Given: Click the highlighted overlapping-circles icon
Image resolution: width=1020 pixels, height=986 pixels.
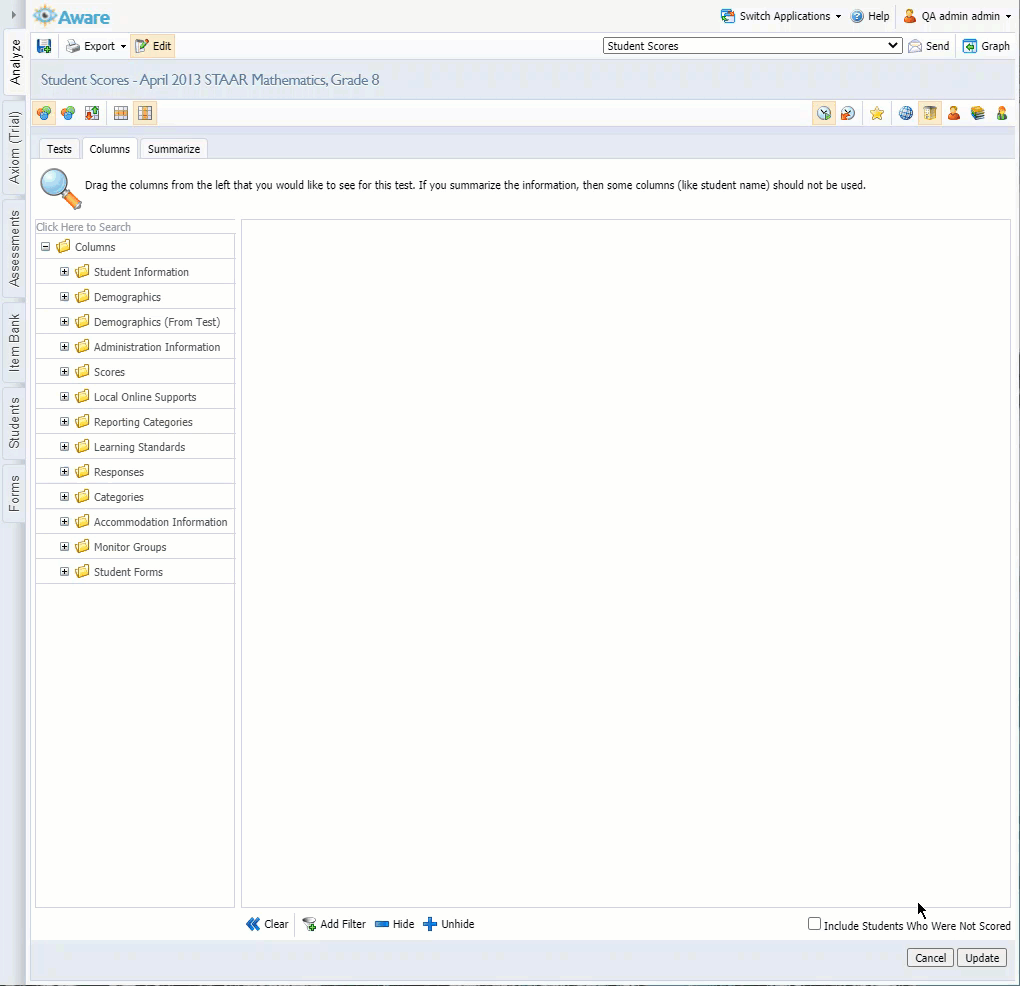Looking at the screenshot, I should 44,113.
